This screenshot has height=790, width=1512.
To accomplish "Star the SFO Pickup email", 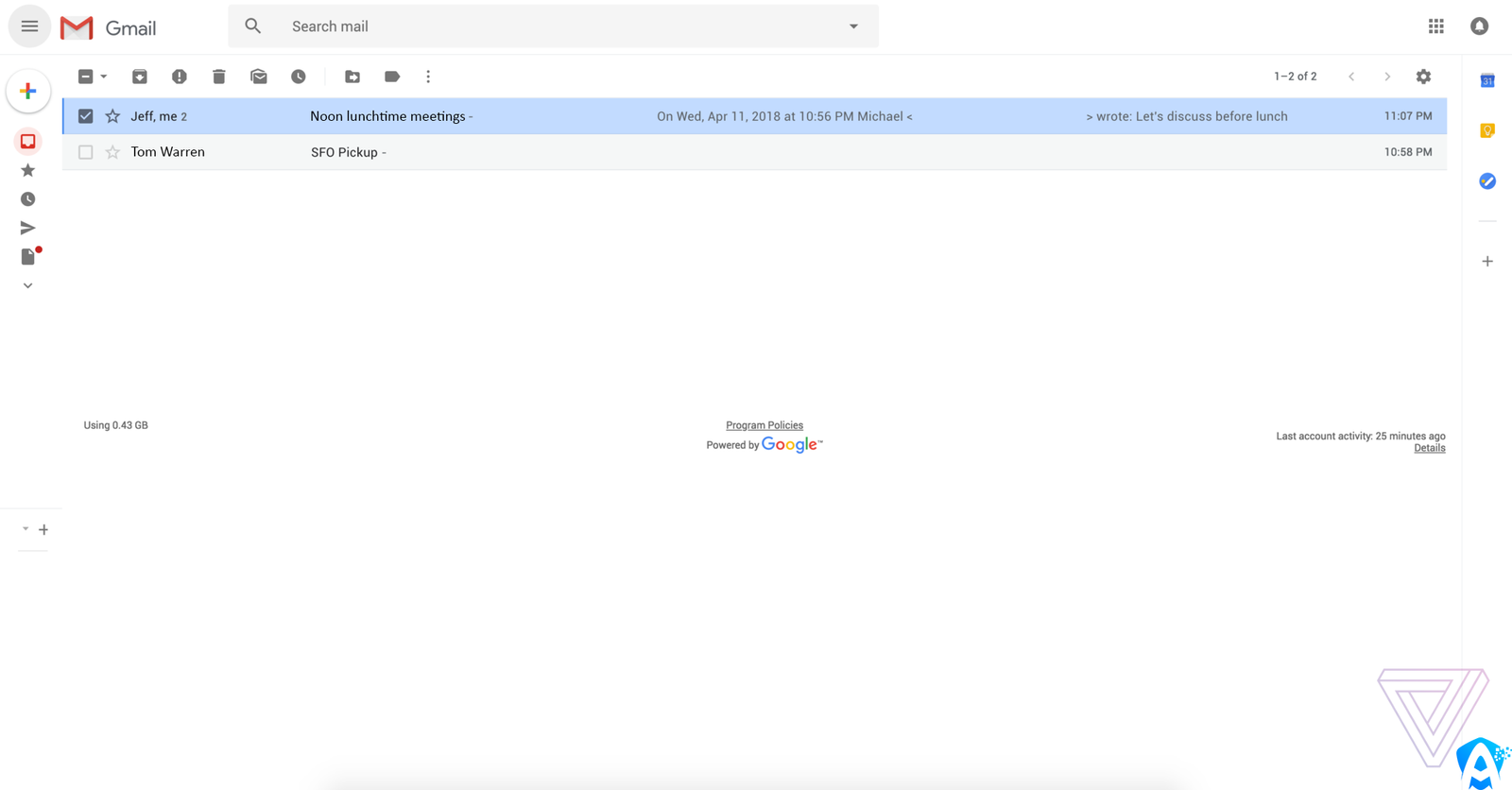I will pyautogui.click(x=112, y=152).
